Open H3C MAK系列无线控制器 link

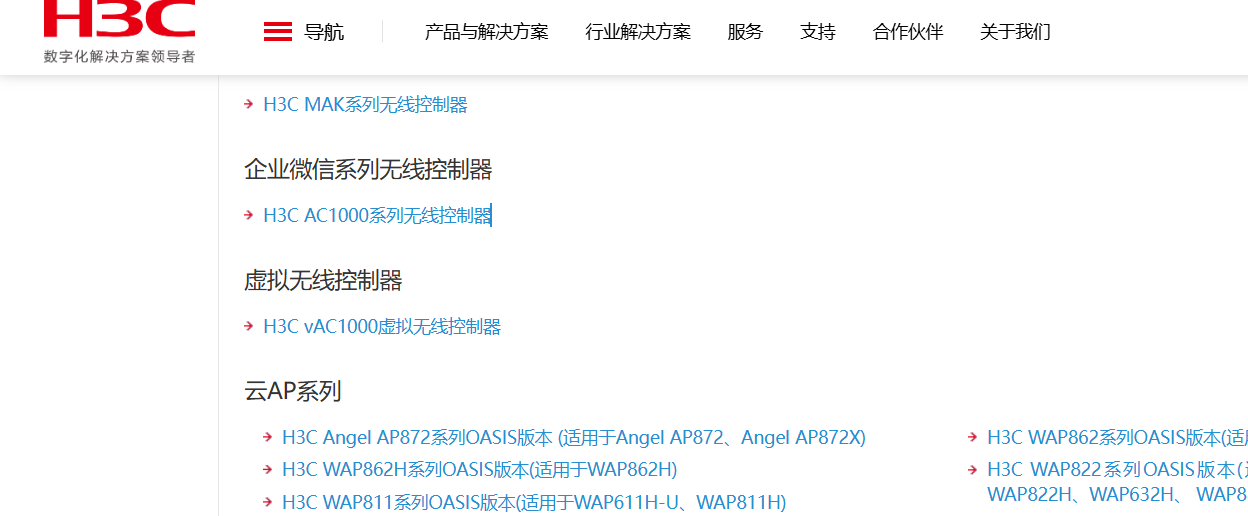click(365, 104)
